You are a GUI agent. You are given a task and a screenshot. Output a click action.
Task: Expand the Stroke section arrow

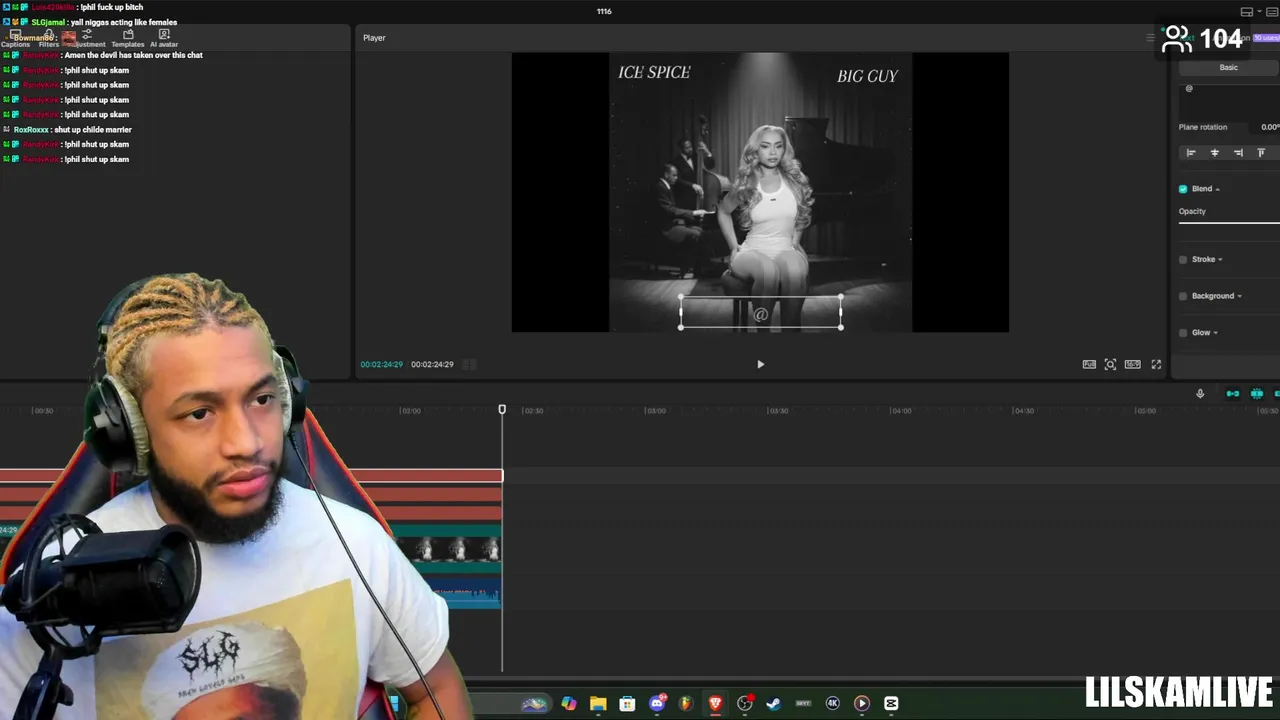click(1220, 260)
